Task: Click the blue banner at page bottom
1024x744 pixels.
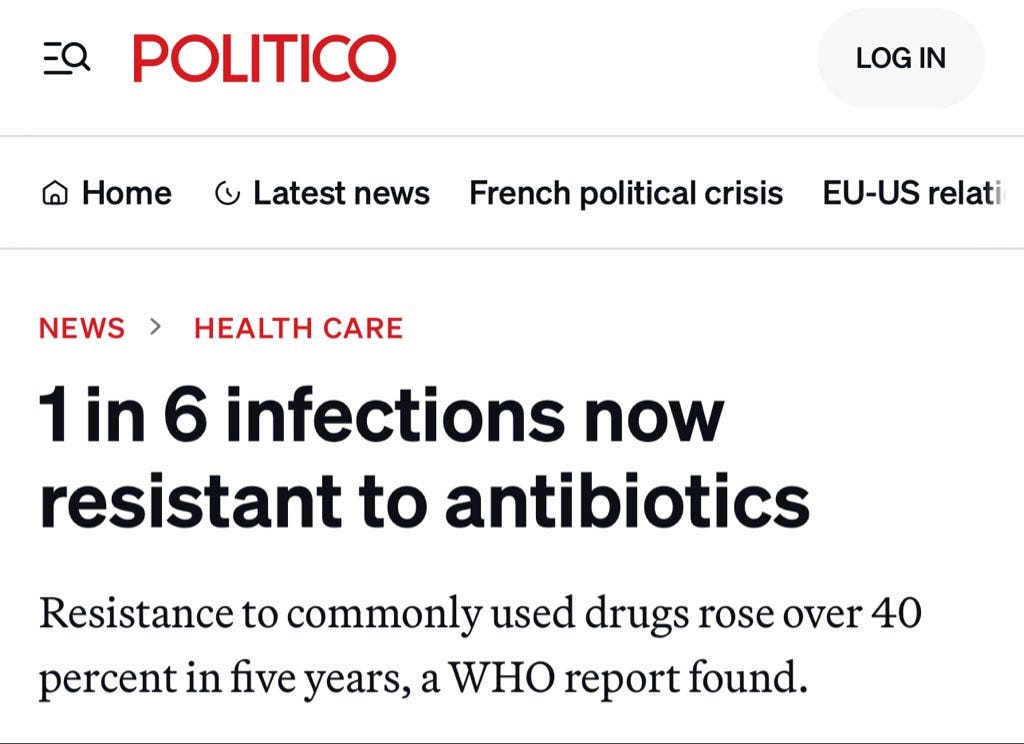Action: pos(512,740)
